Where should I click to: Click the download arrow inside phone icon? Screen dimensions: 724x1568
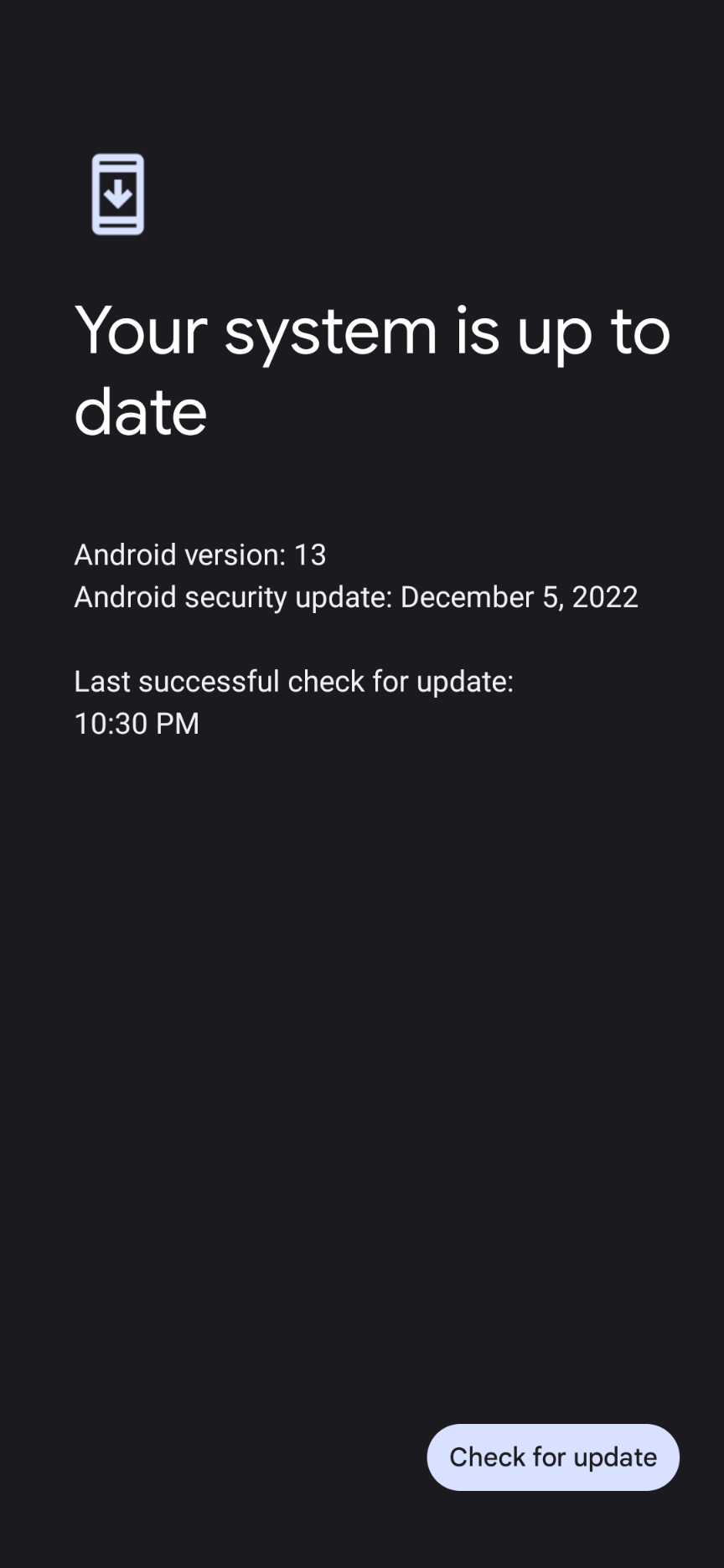click(118, 193)
